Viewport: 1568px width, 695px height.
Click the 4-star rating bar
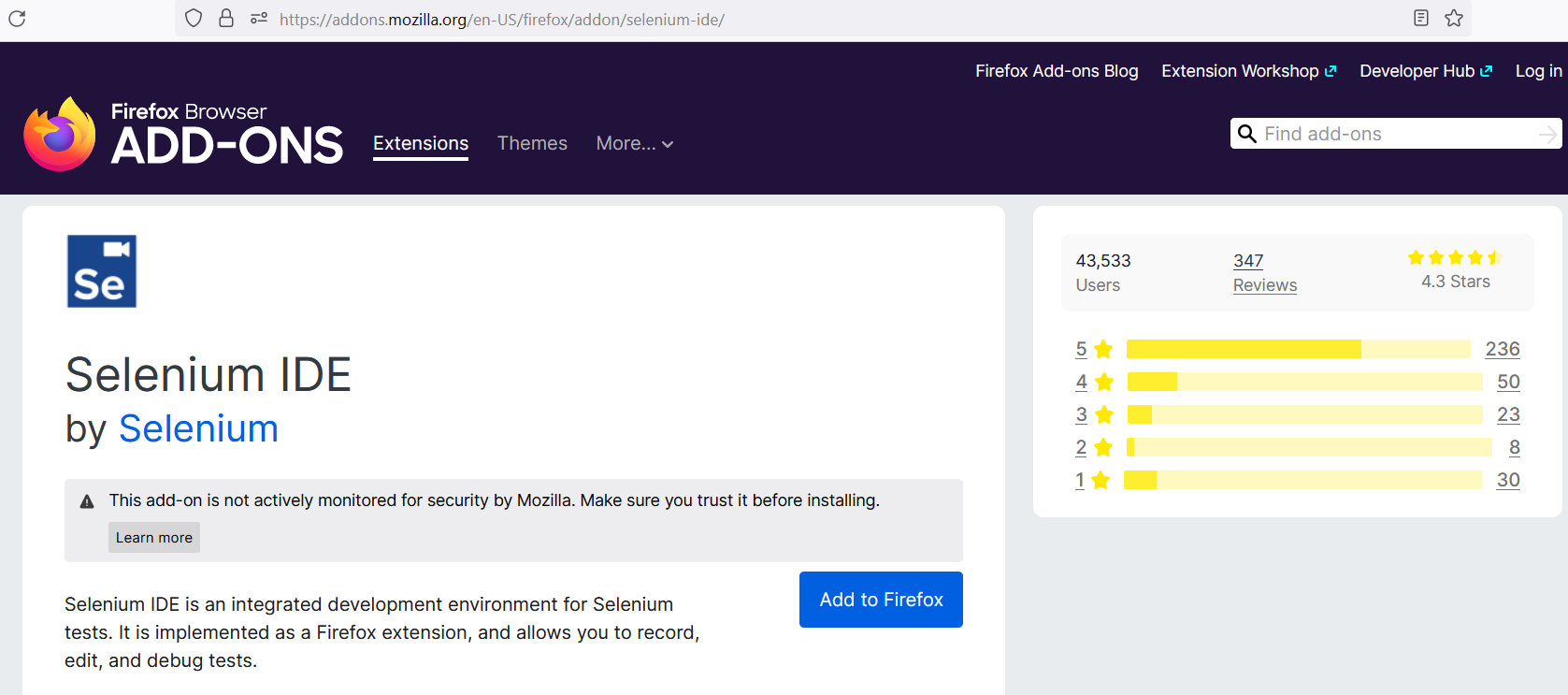coord(1305,382)
